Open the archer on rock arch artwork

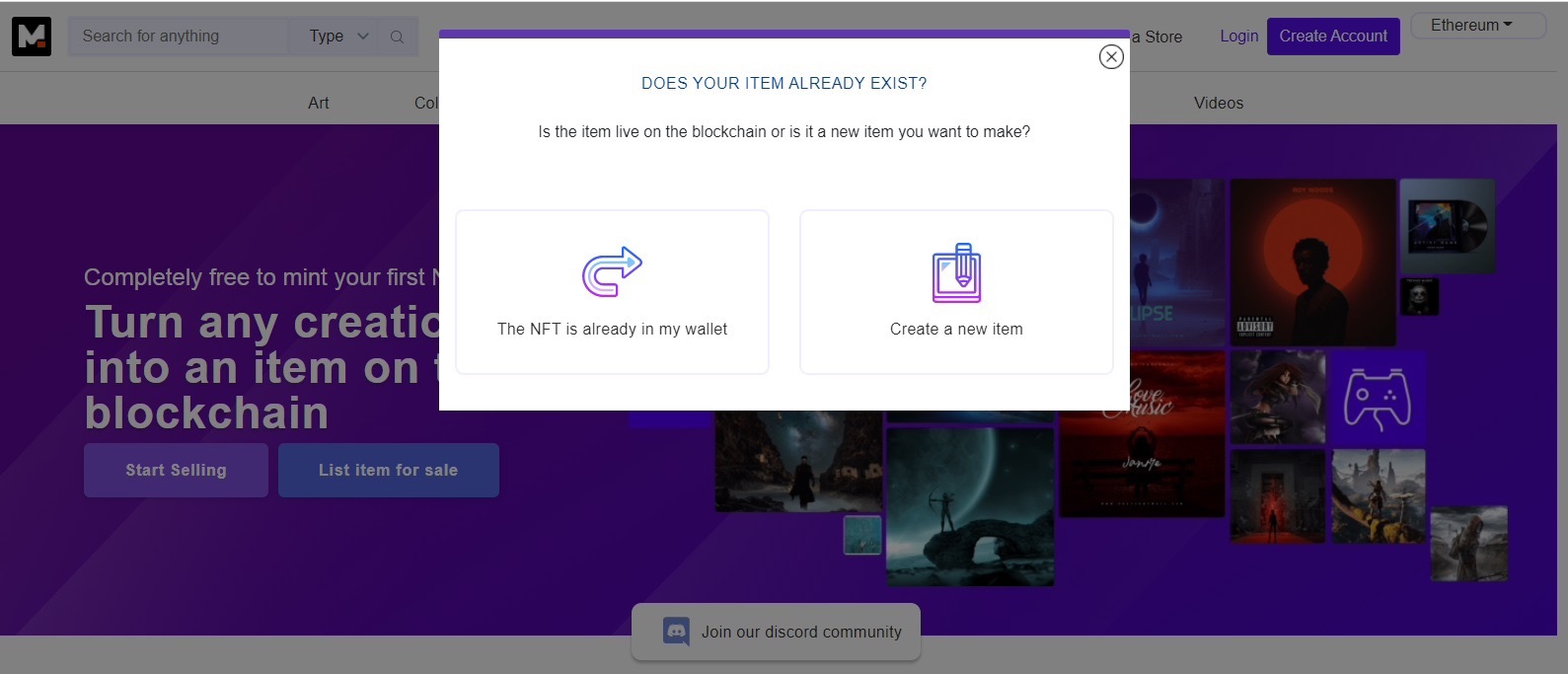click(970, 507)
